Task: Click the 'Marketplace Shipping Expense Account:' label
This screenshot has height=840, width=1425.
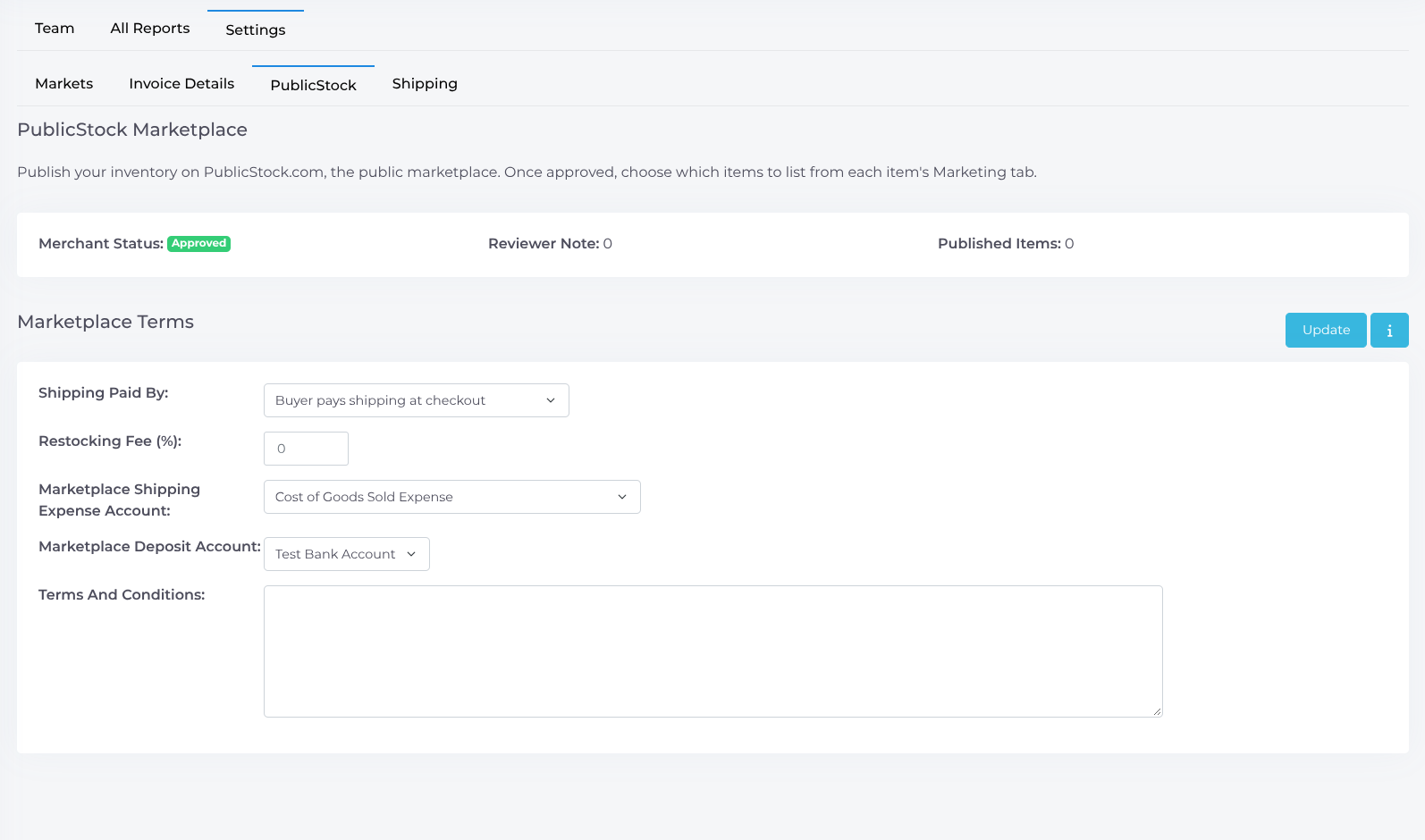Action: [119, 500]
